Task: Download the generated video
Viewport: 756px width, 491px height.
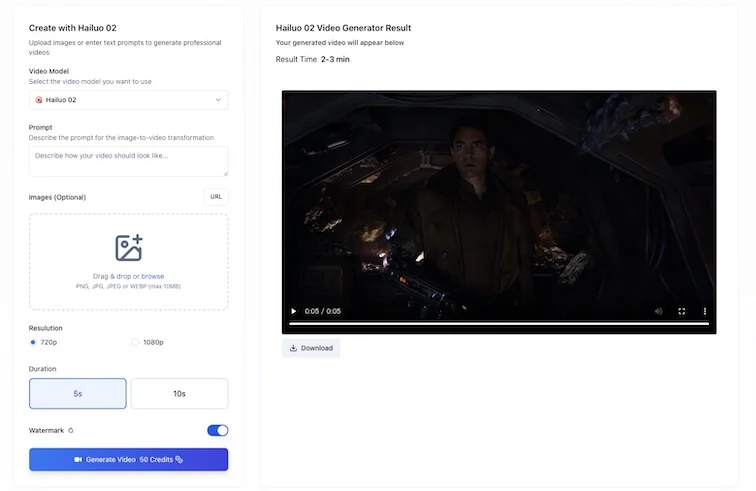Action: point(311,348)
